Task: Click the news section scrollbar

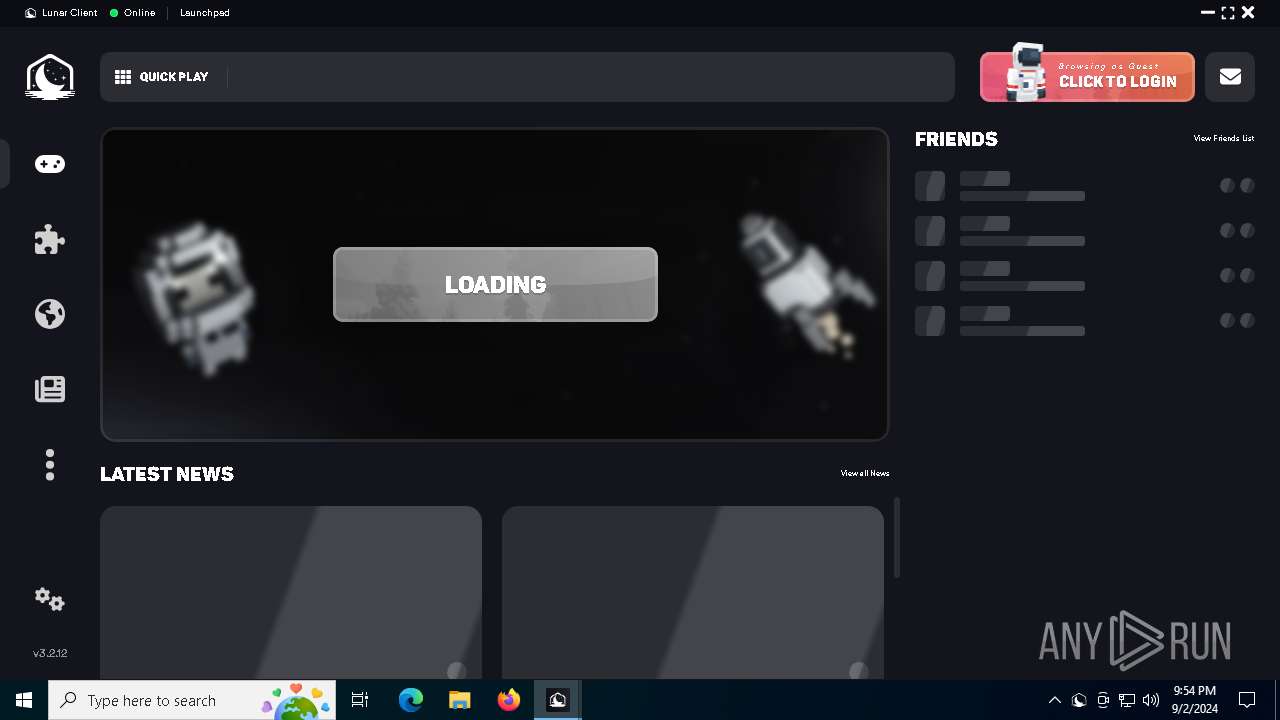Action: 897,537
